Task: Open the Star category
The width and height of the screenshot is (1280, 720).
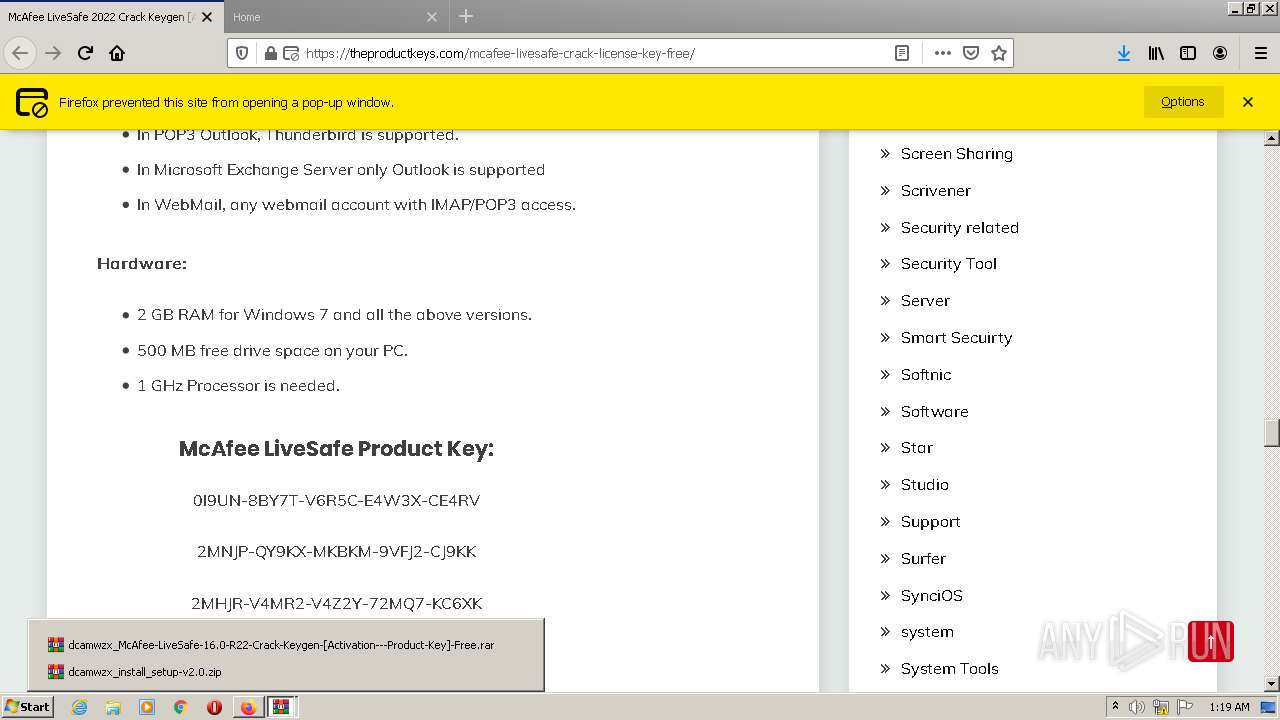Action: (917, 448)
